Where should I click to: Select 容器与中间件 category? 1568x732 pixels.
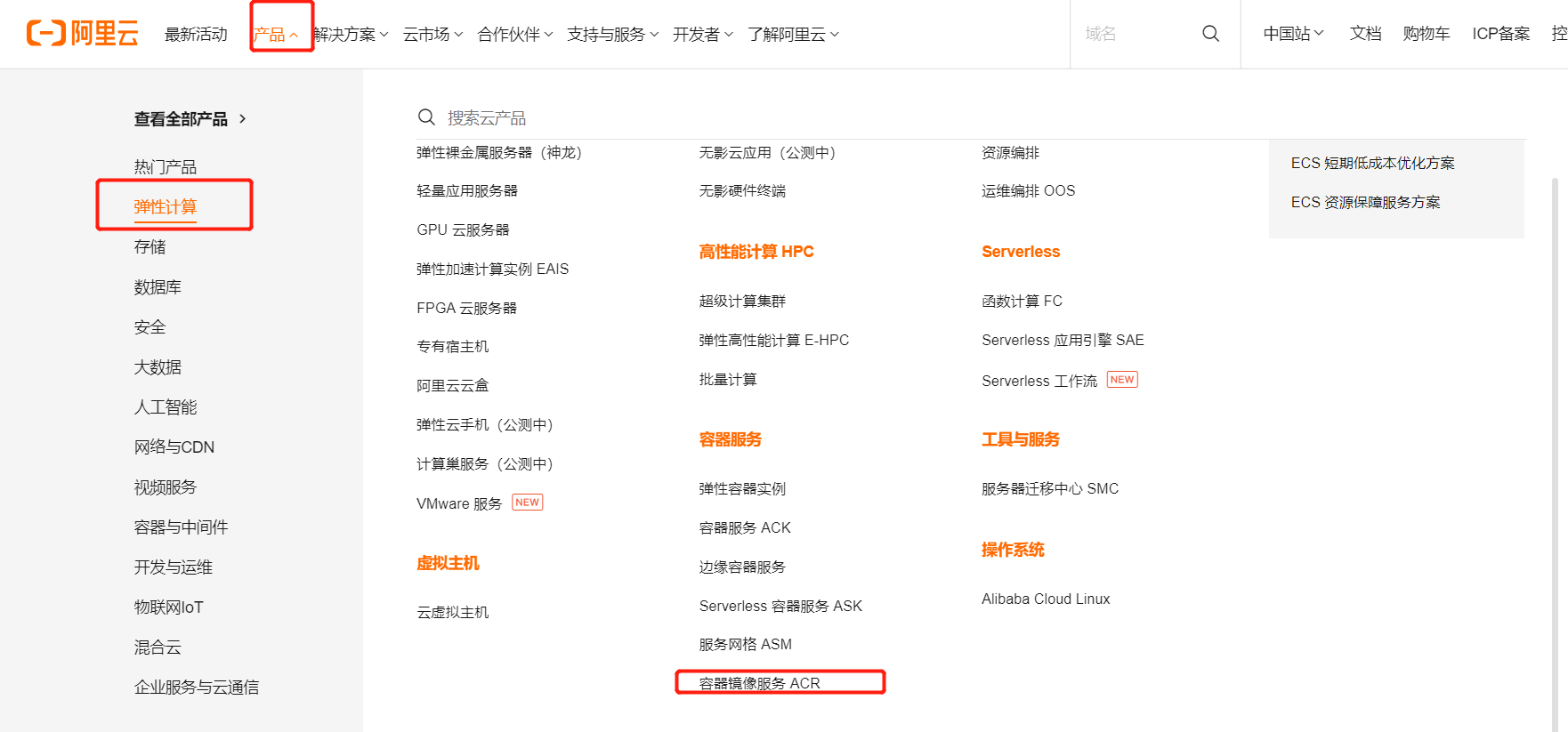coord(181,527)
